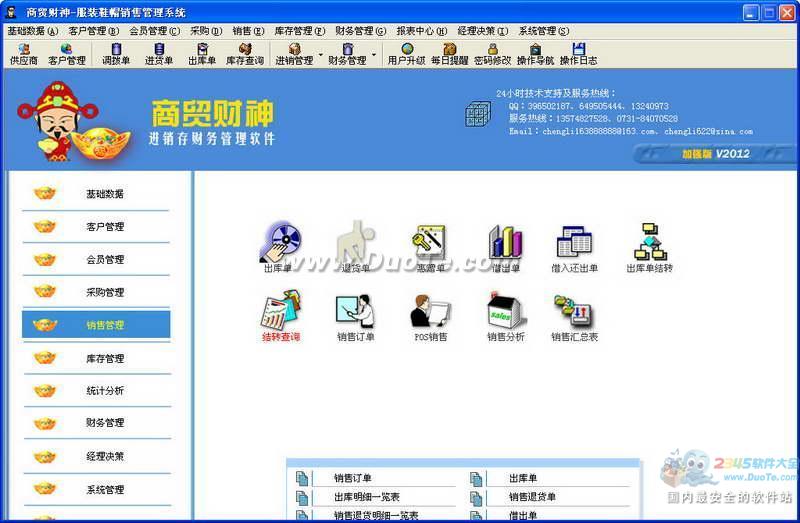Viewport: 800px width, 523px height.
Task: Open the 销售订单 link in bottom list
Action: (x=353, y=478)
